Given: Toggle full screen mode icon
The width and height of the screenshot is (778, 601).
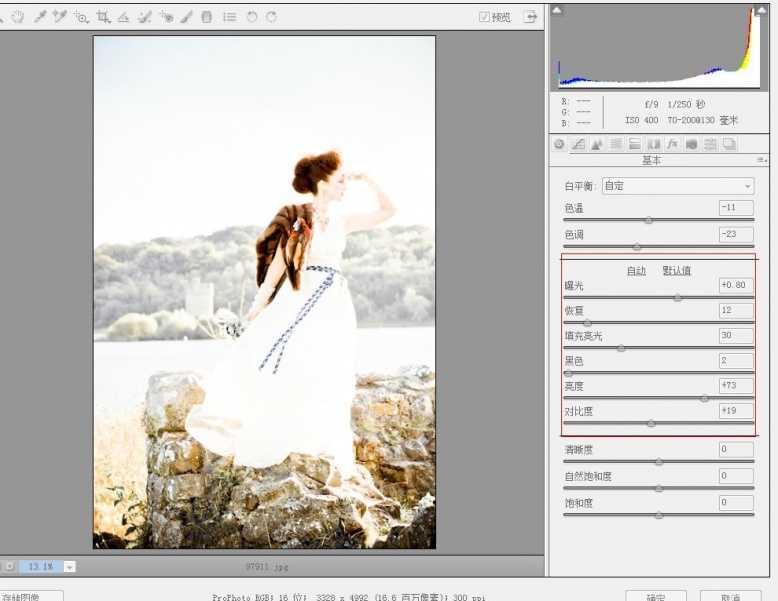Looking at the screenshot, I should tap(530, 17).
